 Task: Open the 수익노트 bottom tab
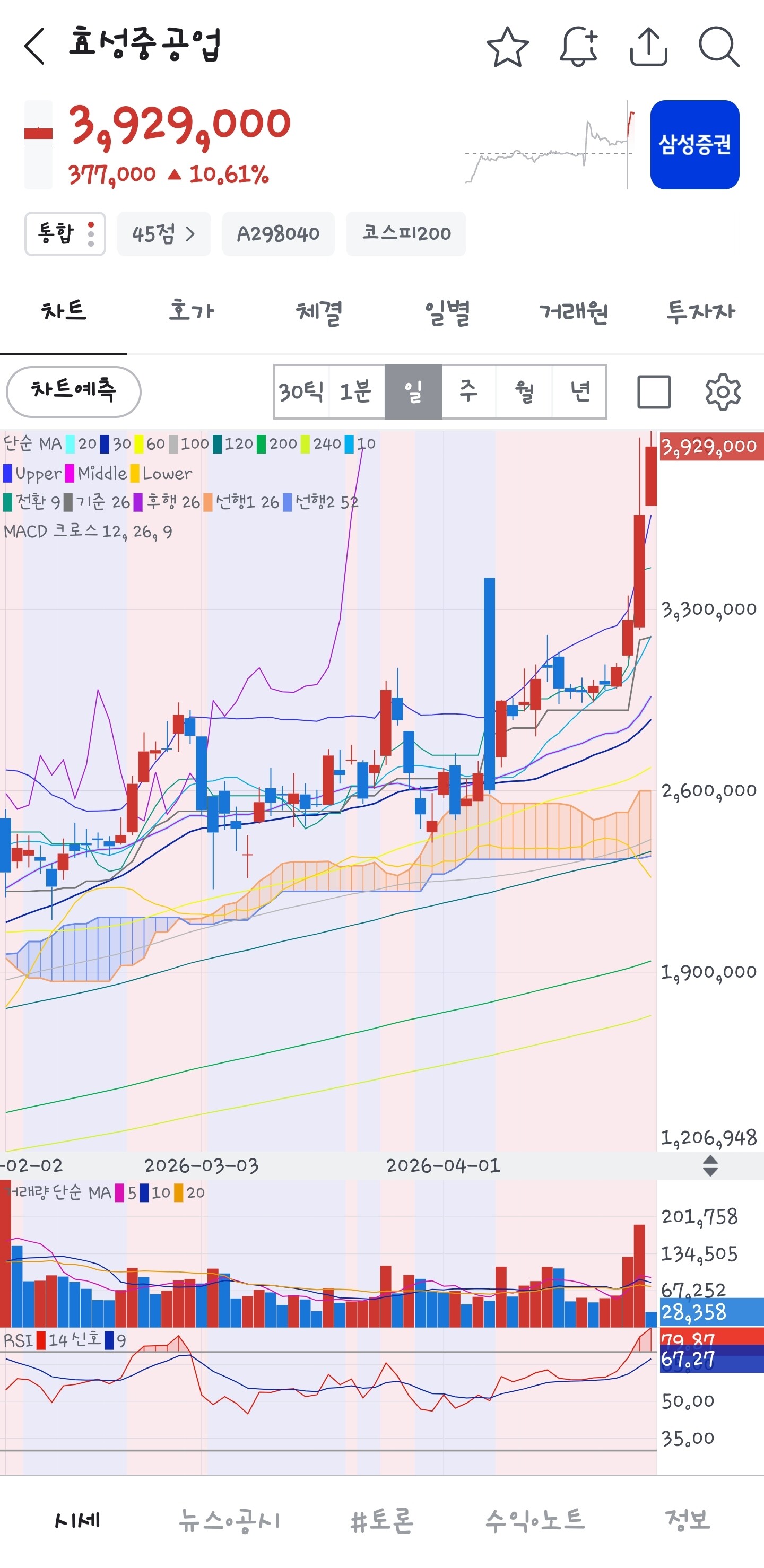coord(535,1520)
